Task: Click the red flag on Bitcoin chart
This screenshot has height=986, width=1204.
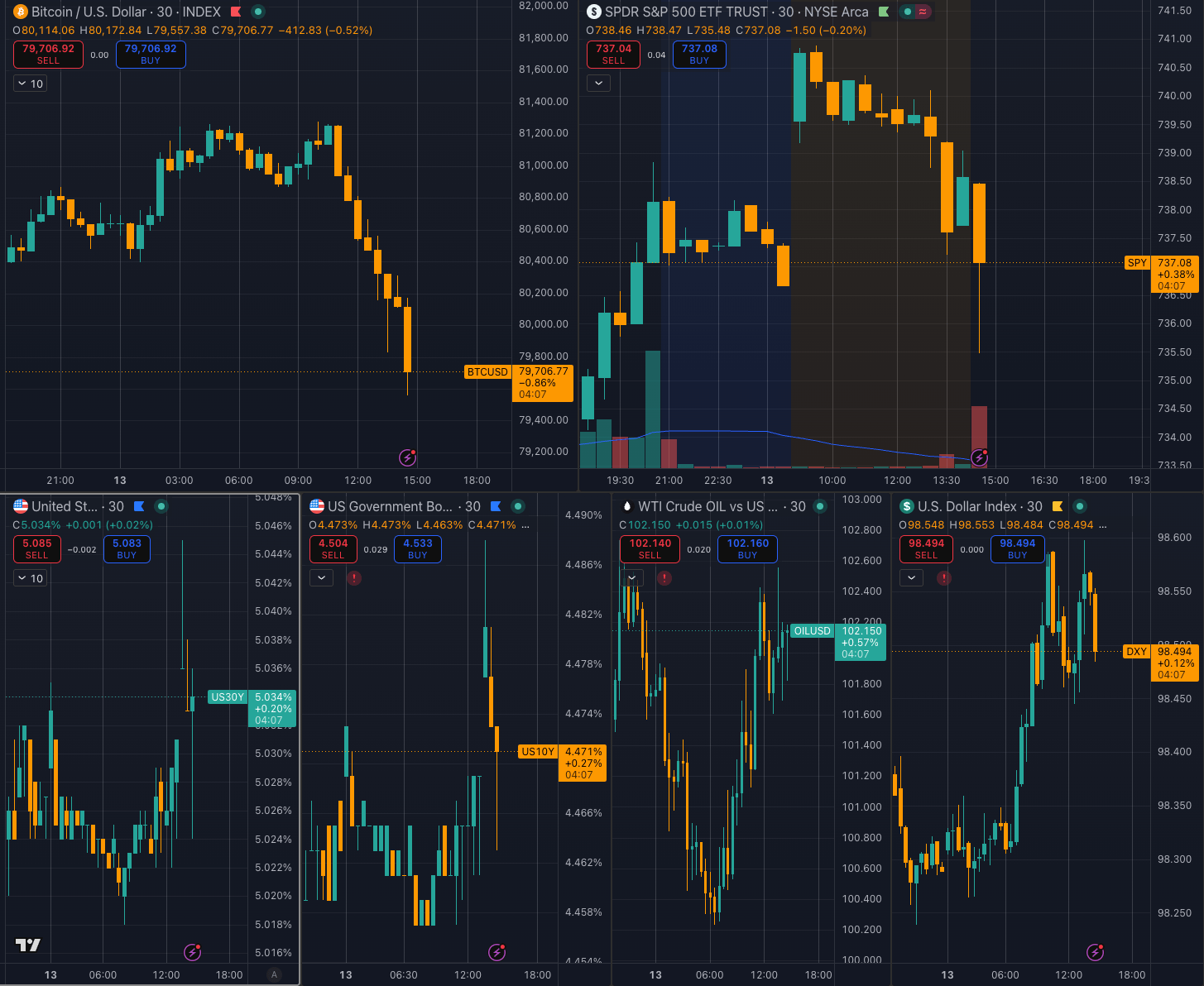Action: tap(236, 12)
